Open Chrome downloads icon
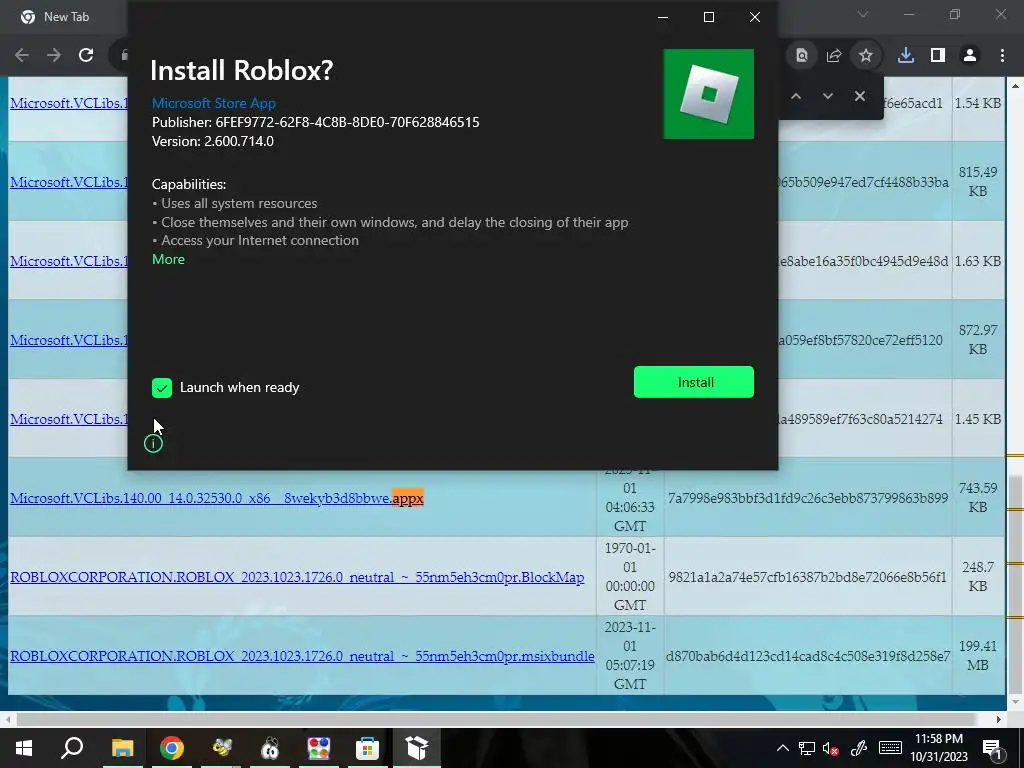 point(906,56)
